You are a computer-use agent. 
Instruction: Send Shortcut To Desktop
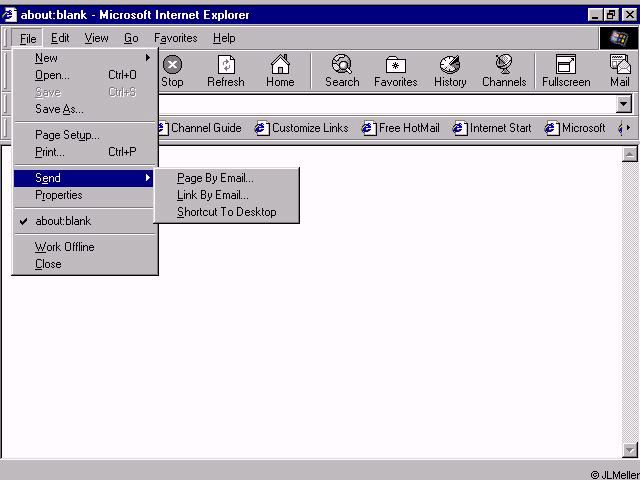pyautogui.click(x=227, y=212)
